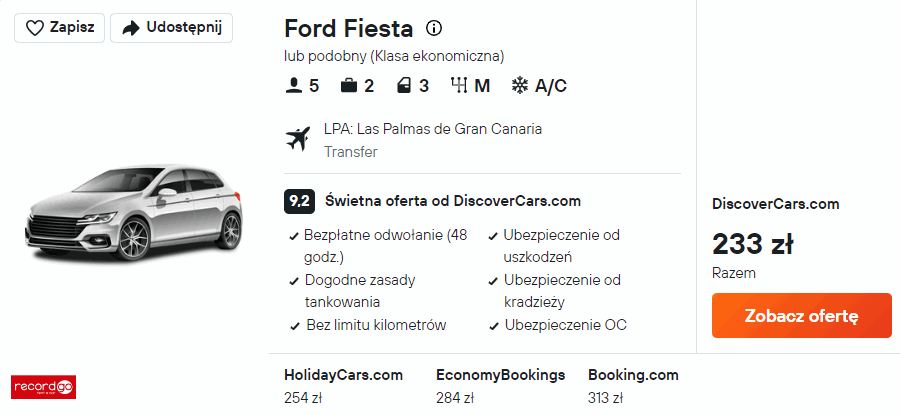
Task: Select the HolidayCars.com 254 zł offer
Action: tap(343, 386)
